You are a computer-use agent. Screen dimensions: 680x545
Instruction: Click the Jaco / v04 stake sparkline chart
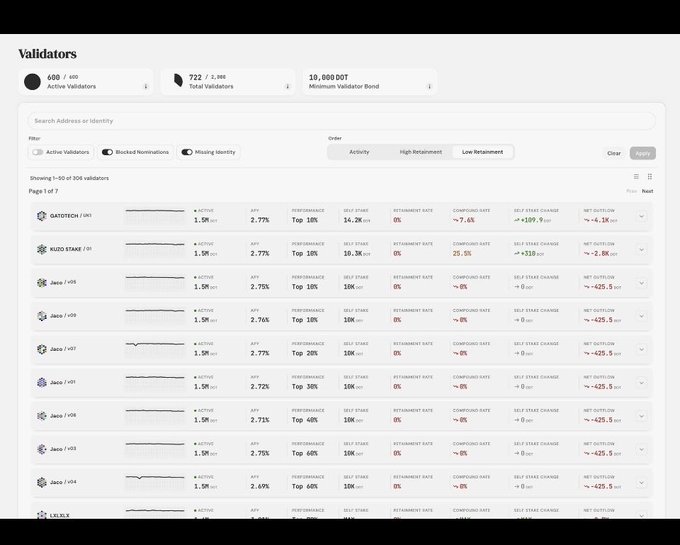(x=155, y=482)
